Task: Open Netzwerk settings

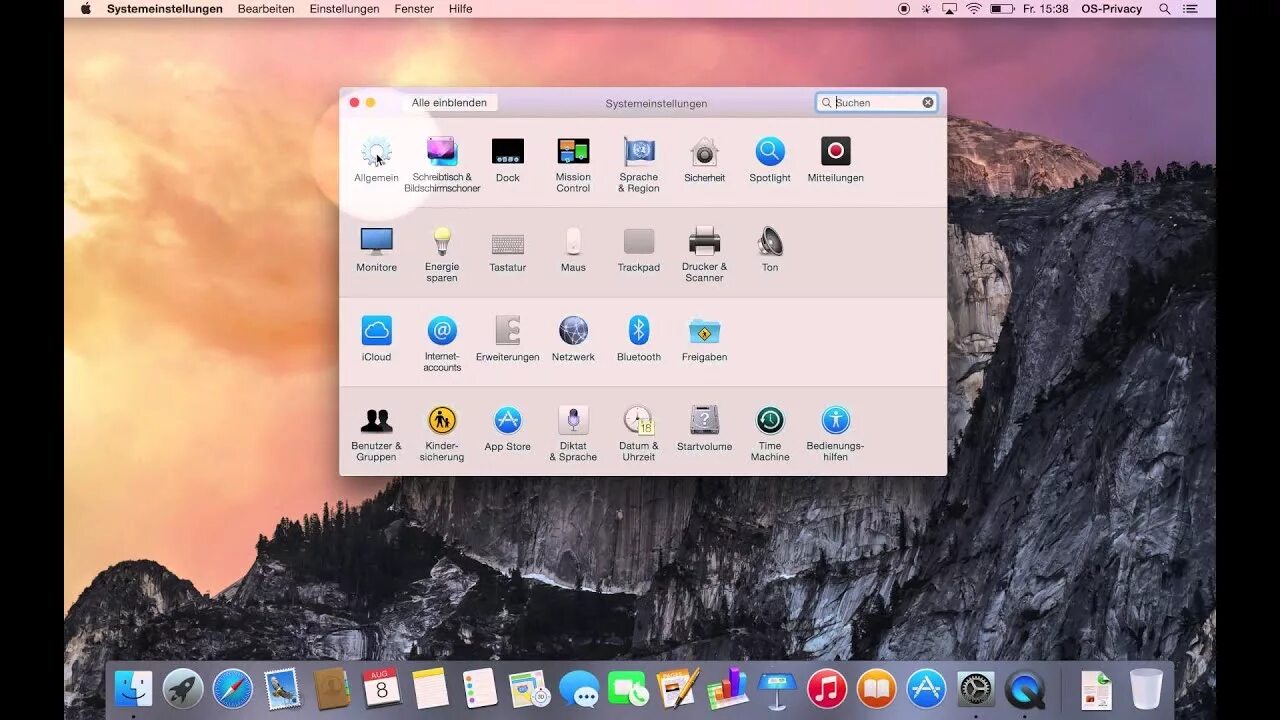Action: point(573,339)
